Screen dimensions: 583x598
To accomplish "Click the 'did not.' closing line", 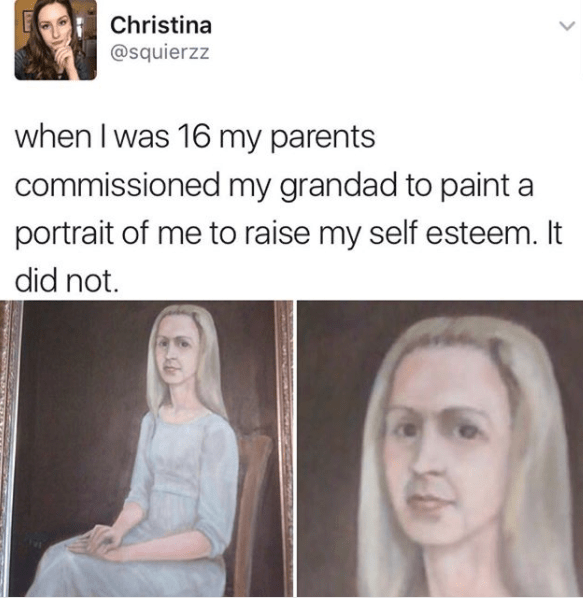I will tap(64, 280).
